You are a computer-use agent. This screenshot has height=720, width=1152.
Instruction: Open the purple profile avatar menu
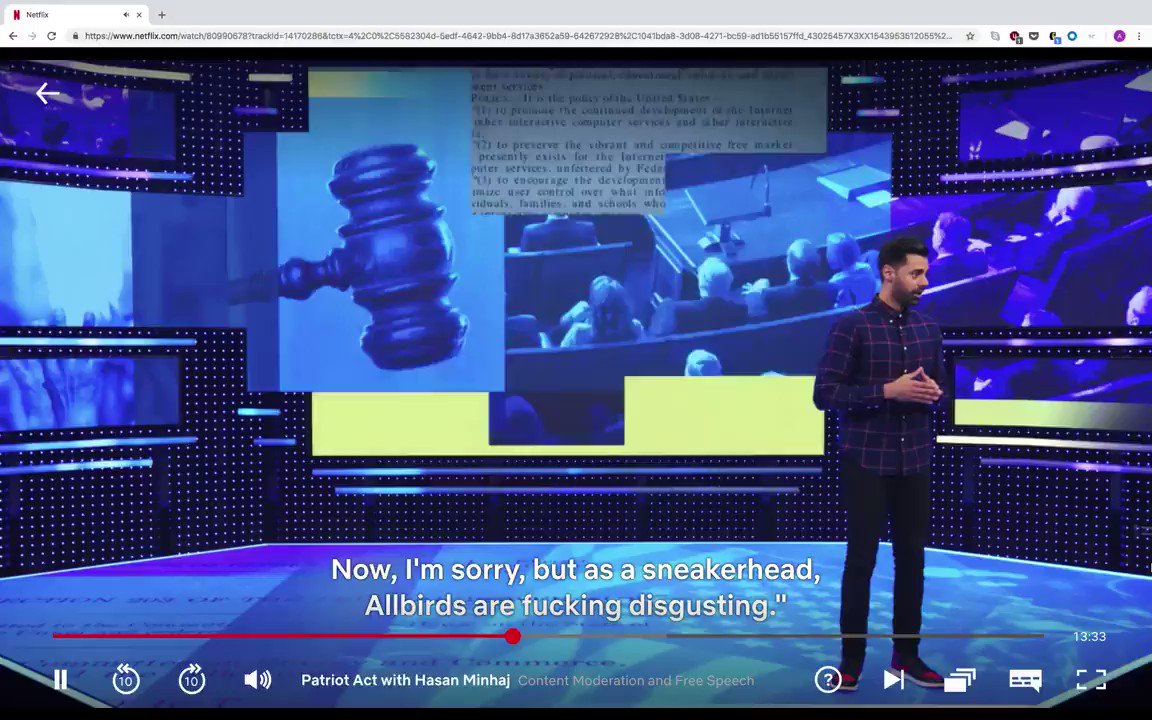(x=1119, y=35)
